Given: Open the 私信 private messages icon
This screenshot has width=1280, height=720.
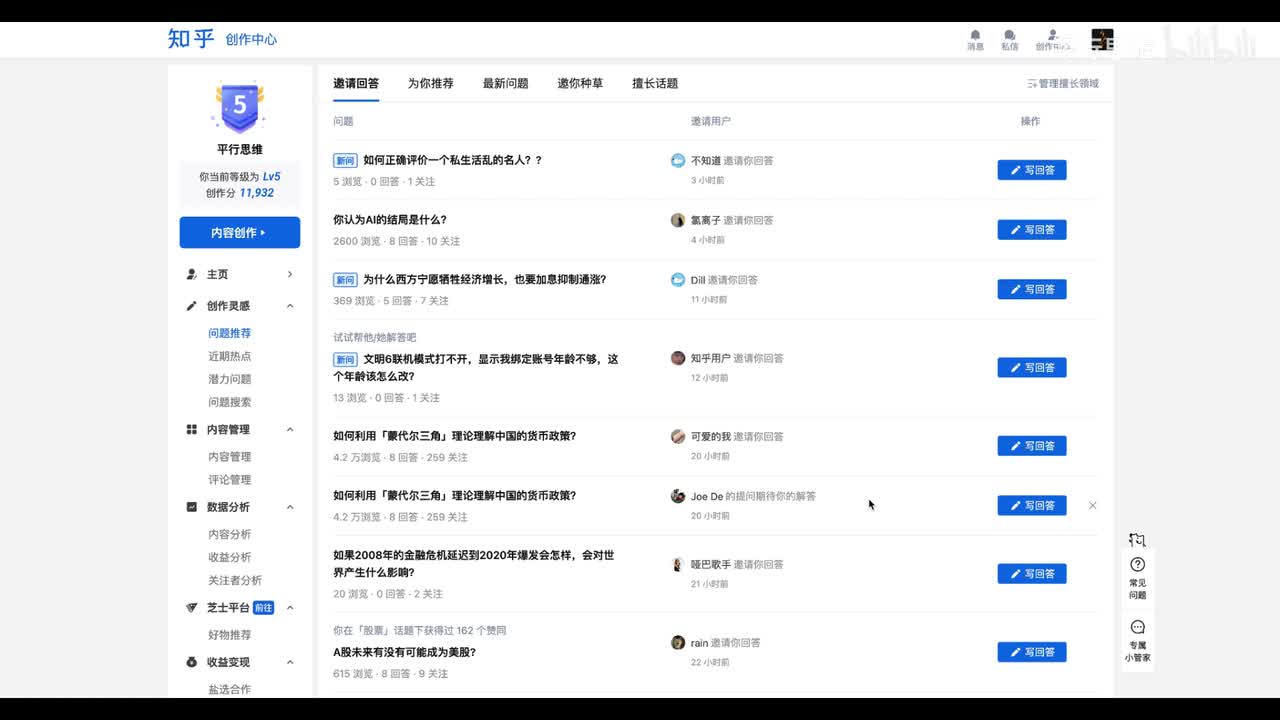Looking at the screenshot, I should coord(1010,36).
